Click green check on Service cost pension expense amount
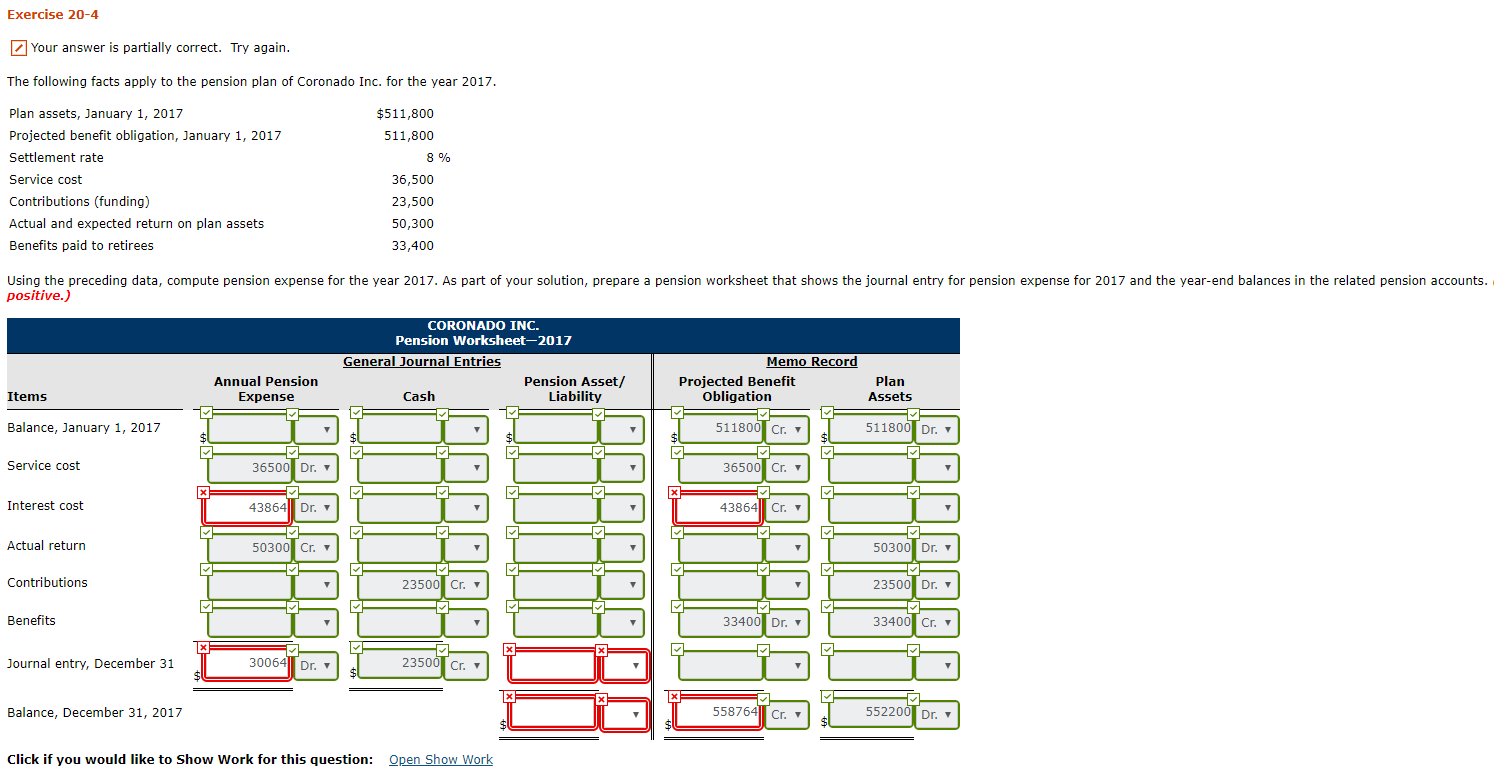Screen dimensions: 1494x784 coord(205,452)
